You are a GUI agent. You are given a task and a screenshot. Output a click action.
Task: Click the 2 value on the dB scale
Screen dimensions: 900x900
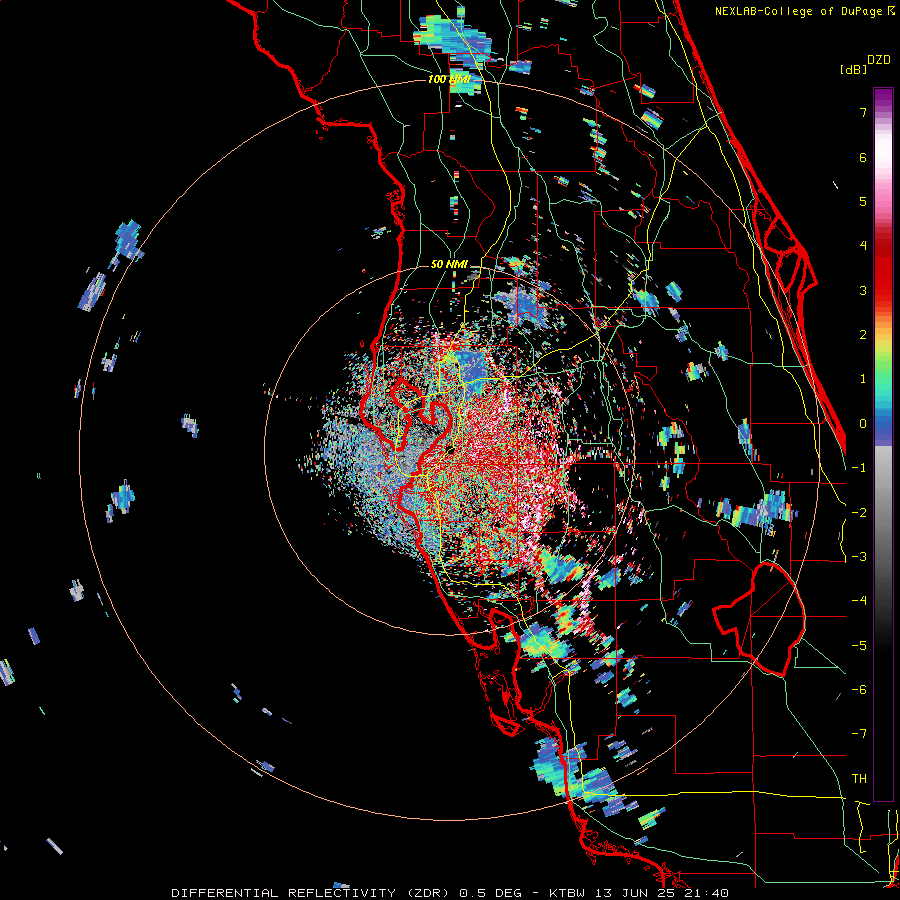click(863, 335)
